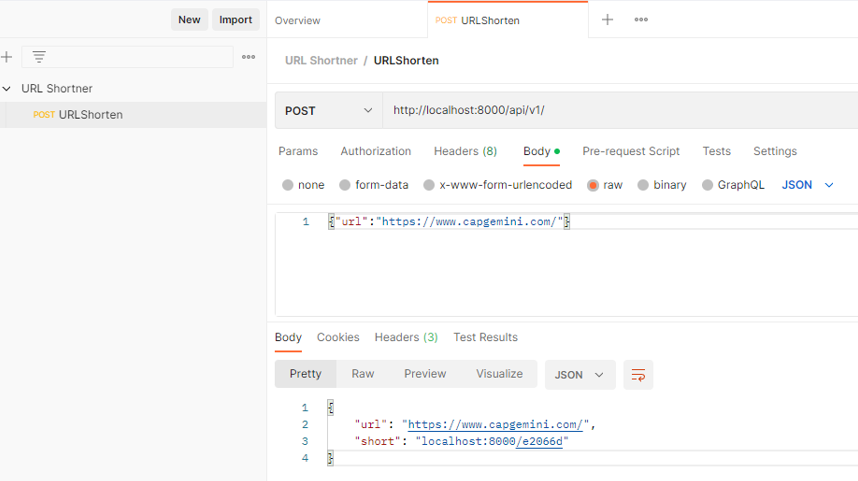Image resolution: width=858 pixels, height=481 pixels.
Task: Collapse the URL Shortner collection
Action: pyautogui.click(x=7, y=89)
